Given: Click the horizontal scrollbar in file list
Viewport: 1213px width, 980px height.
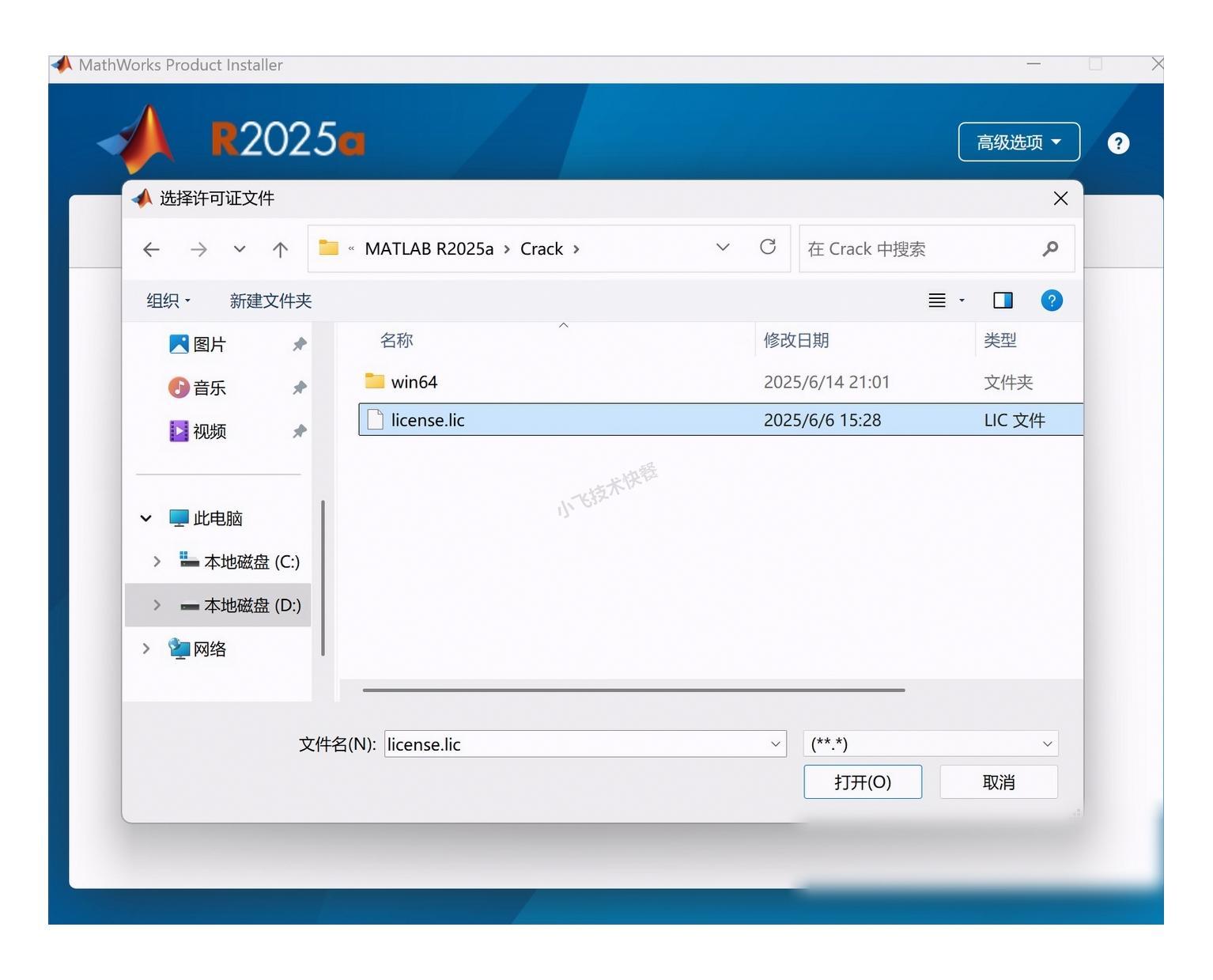Looking at the screenshot, I should pos(633,691).
